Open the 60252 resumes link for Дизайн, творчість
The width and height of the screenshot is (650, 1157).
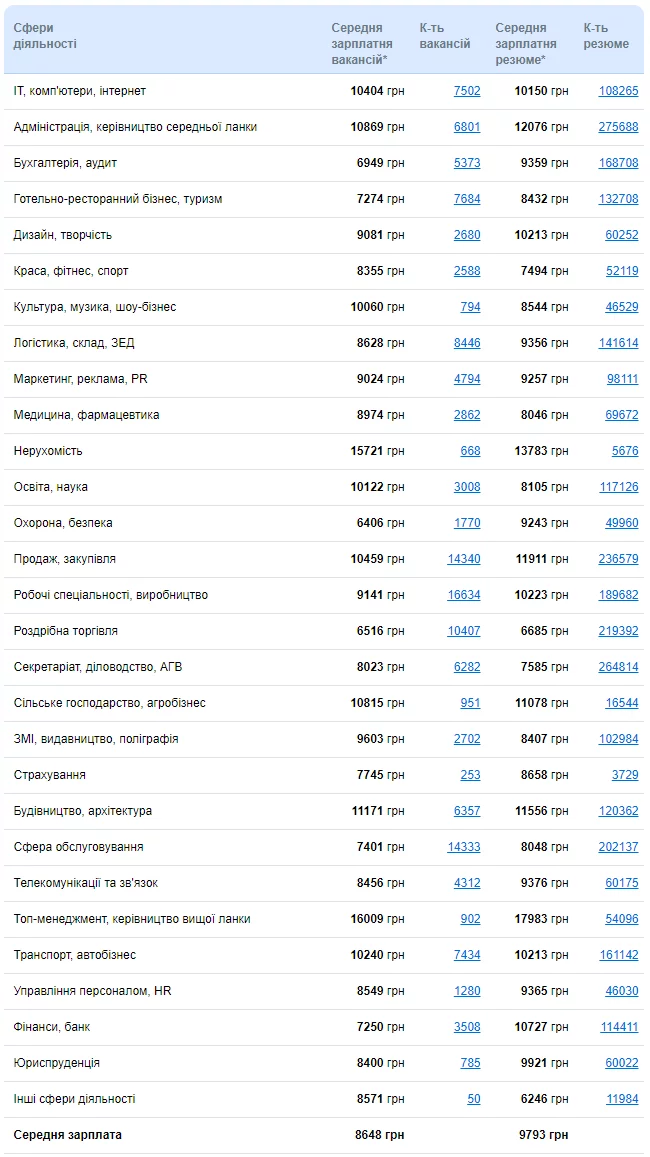(x=622, y=235)
